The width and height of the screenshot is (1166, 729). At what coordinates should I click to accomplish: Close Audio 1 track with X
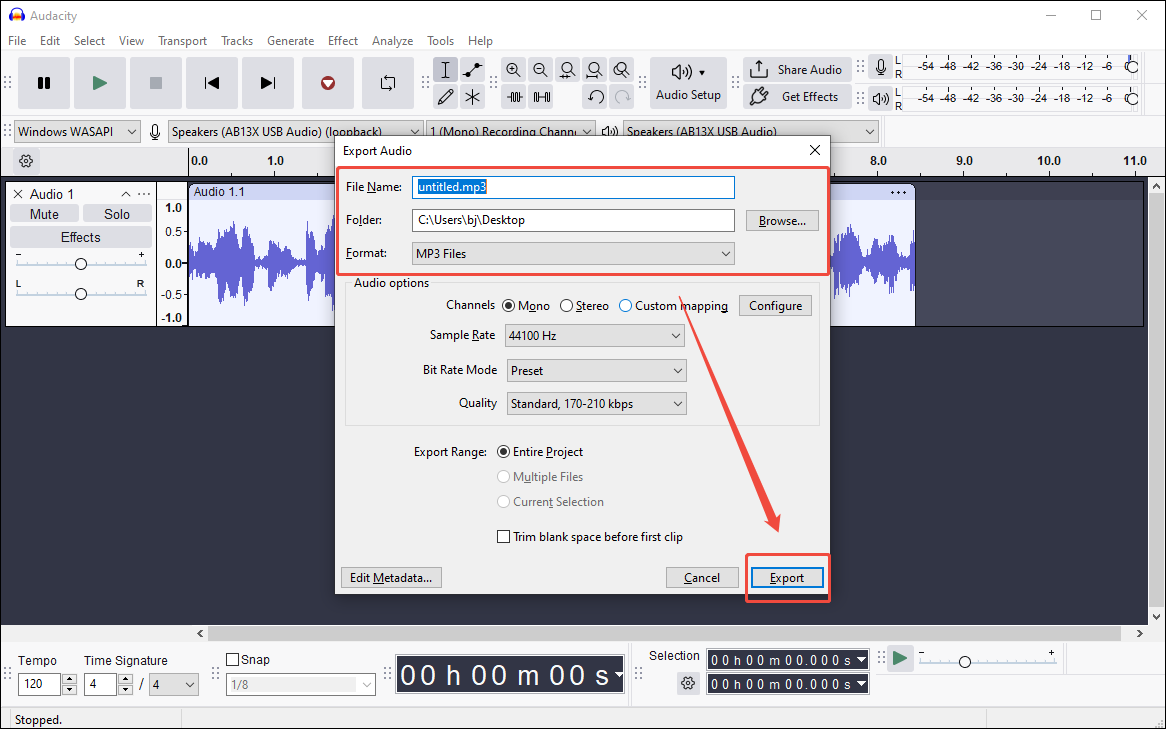tap(19, 194)
